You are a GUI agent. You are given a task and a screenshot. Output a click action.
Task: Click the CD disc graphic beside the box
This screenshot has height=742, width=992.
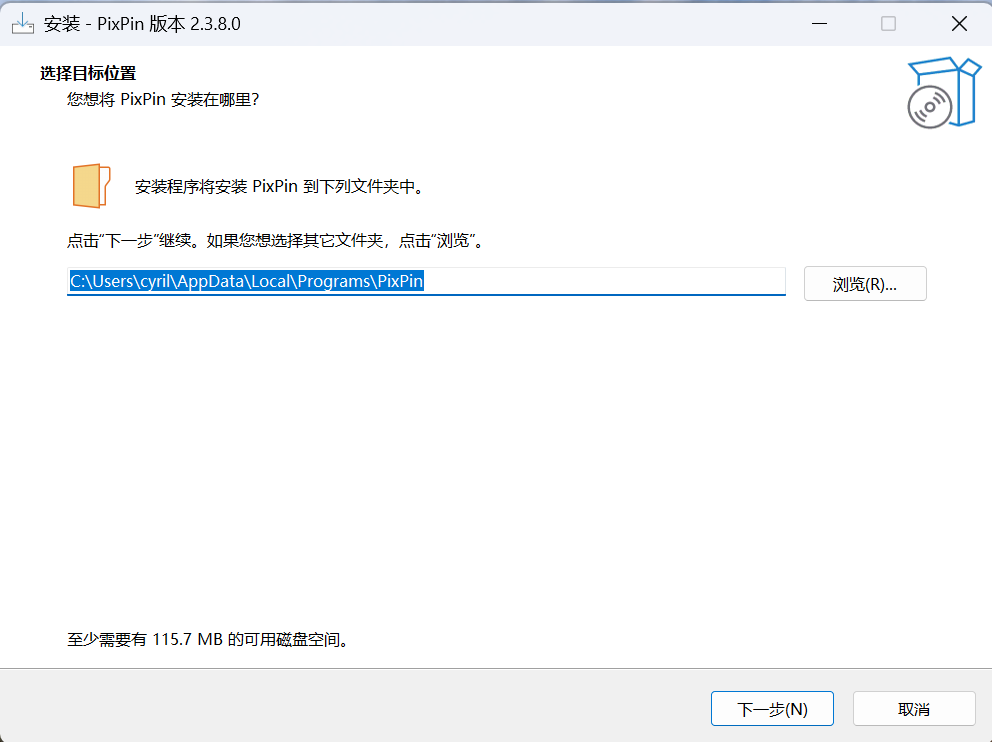coord(929,106)
